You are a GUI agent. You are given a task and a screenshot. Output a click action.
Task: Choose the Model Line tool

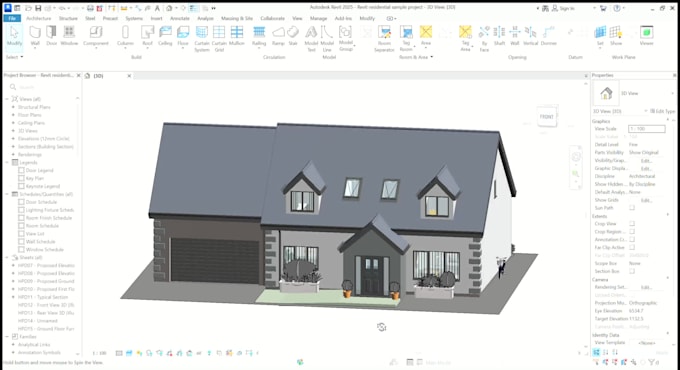click(327, 39)
